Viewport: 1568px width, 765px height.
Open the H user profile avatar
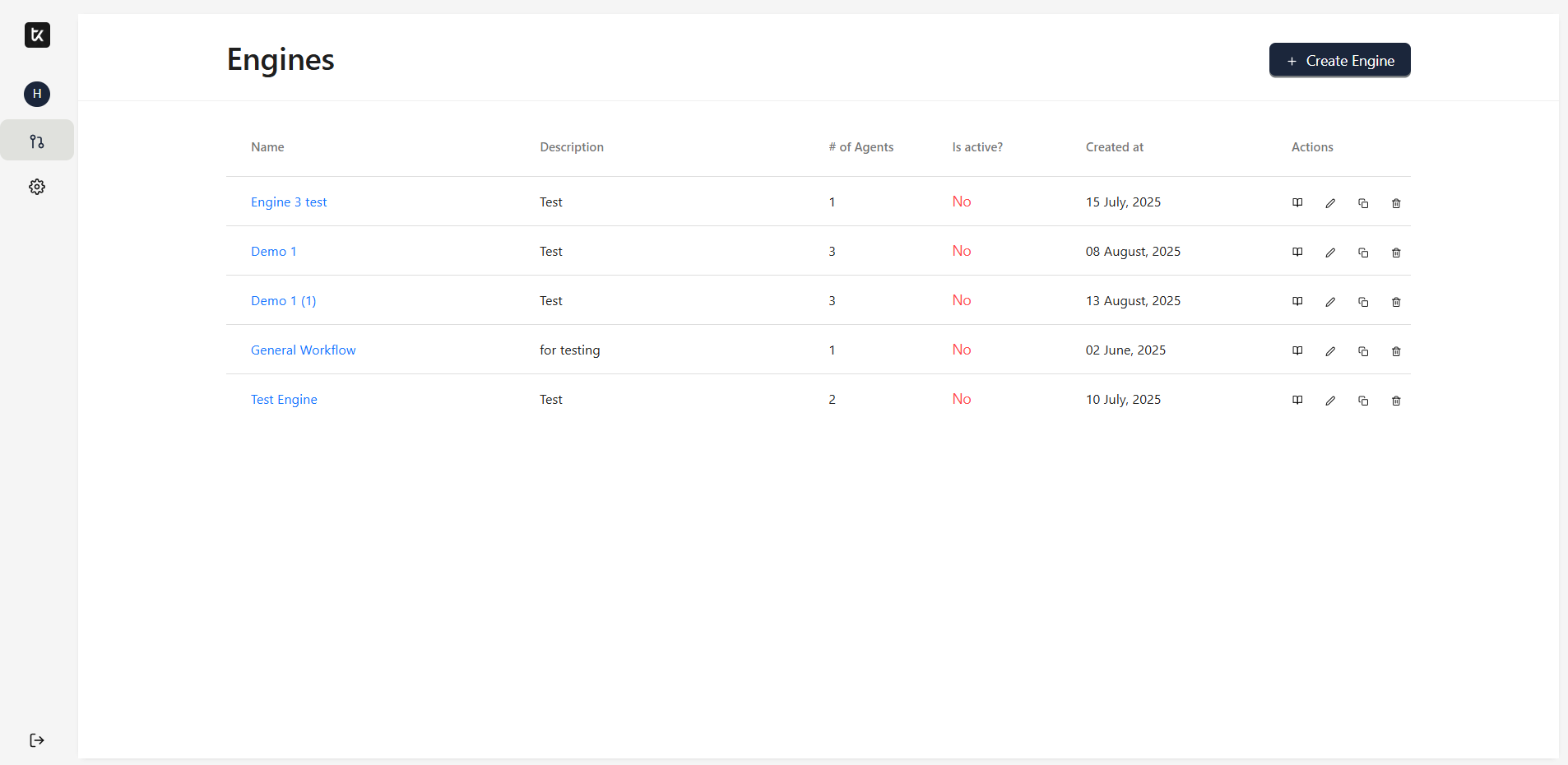tap(37, 94)
